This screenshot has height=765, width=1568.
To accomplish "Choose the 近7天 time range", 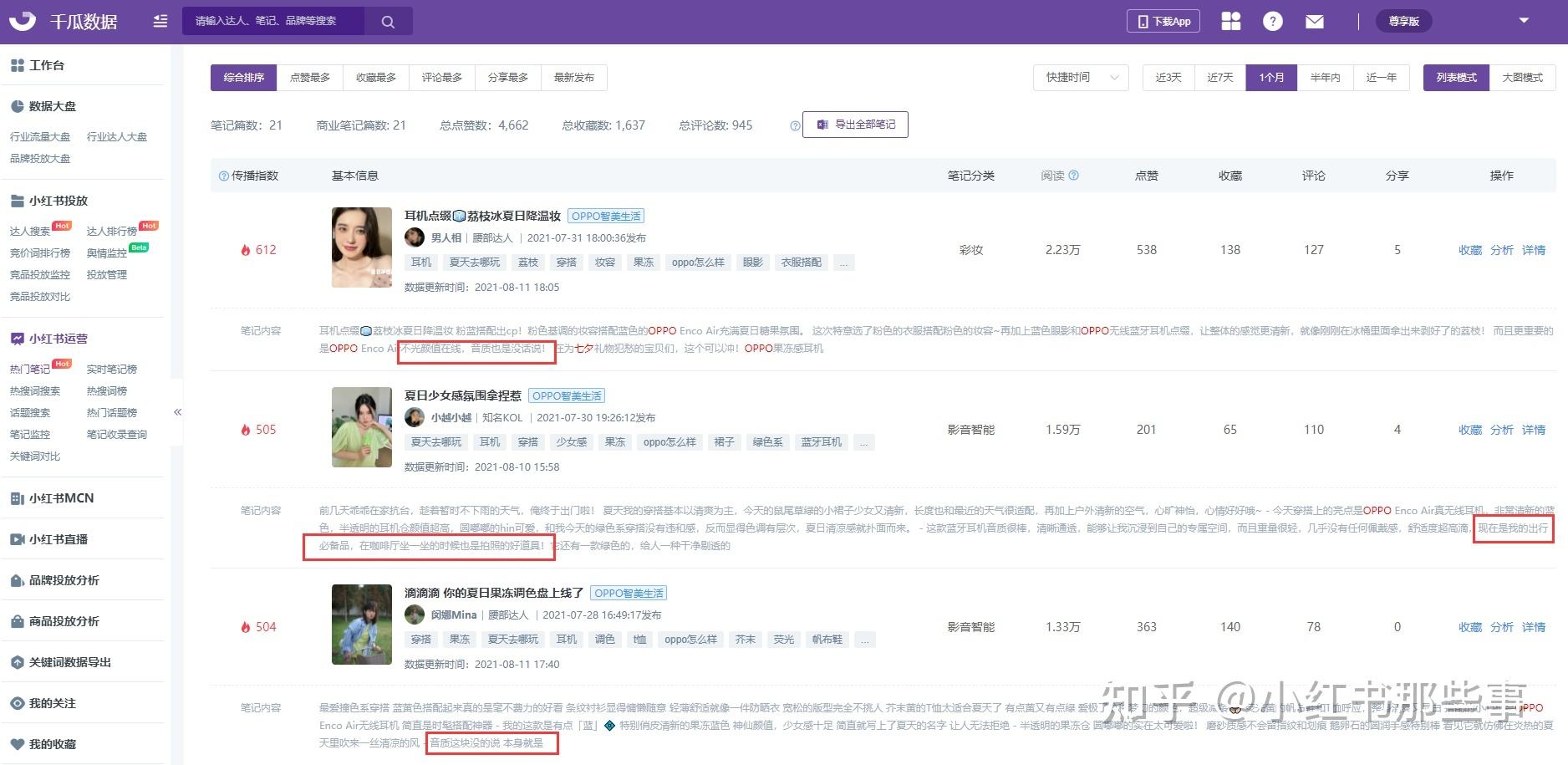I will point(1220,78).
